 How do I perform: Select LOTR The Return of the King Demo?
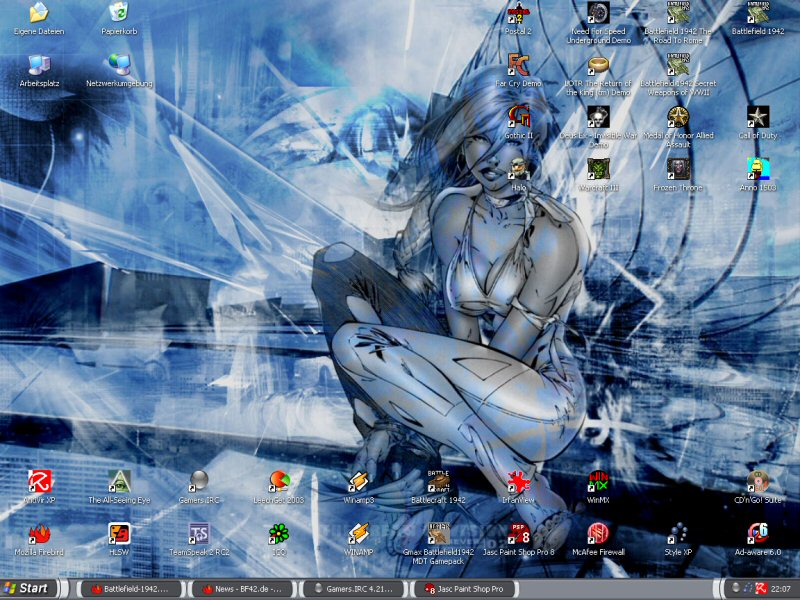pyautogui.click(x=598, y=65)
